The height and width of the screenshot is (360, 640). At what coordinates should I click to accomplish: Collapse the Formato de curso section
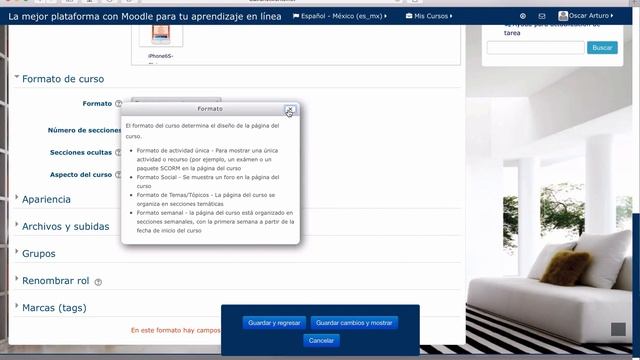(63, 79)
